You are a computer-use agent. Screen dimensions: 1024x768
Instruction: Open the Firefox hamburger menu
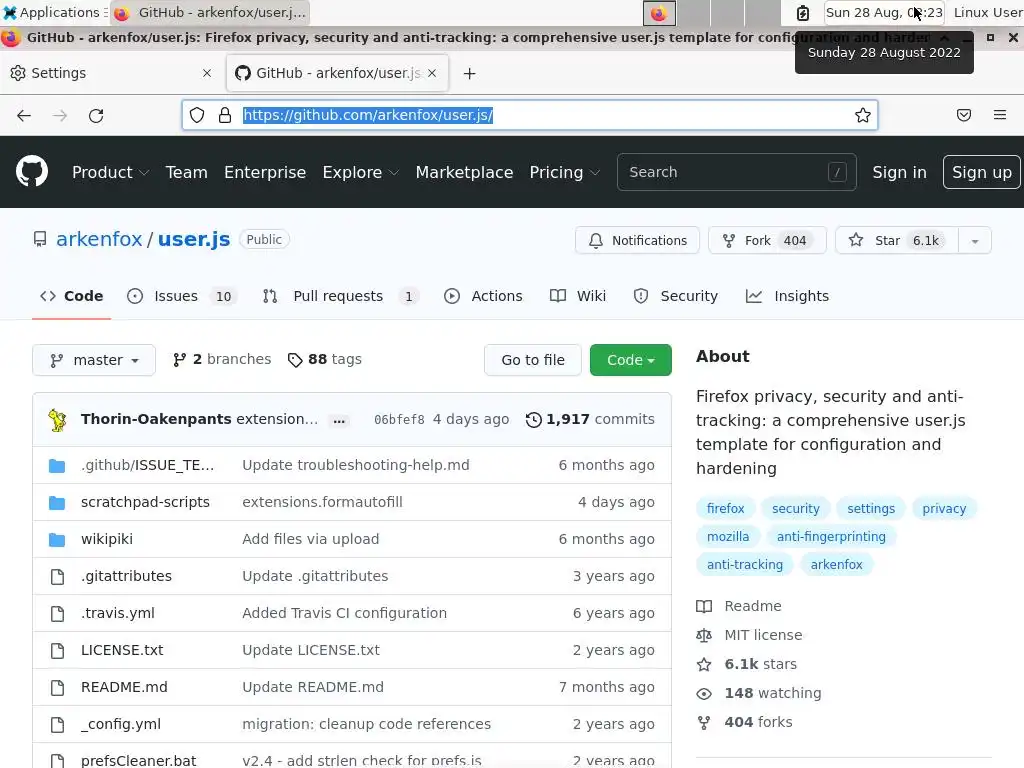coord(1000,115)
